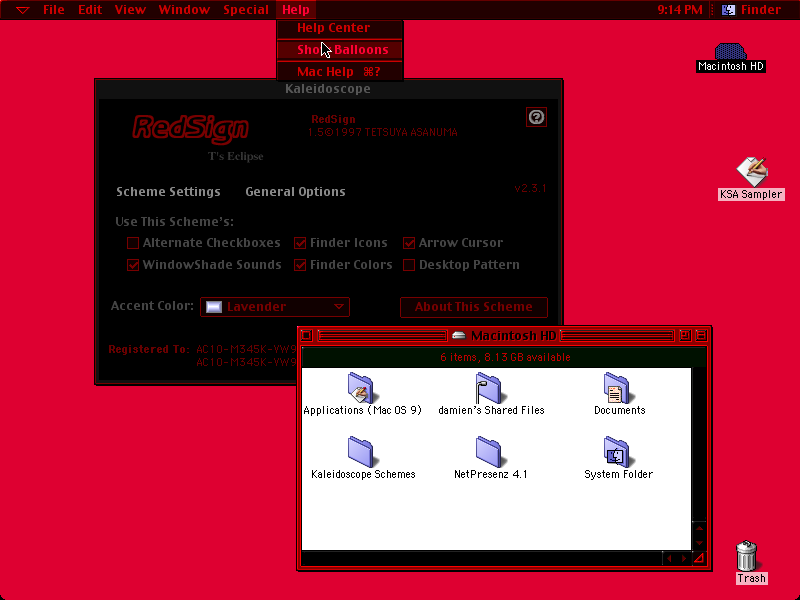800x600 pixels.
Task: Click the v2.3.1 version text
Action: click(531, 188)
